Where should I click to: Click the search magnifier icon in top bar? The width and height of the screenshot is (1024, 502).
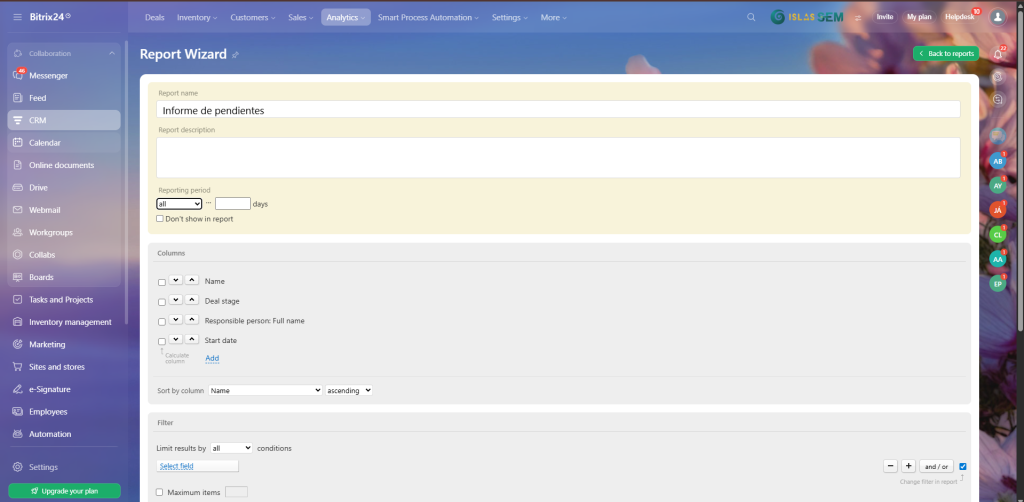pos(752,17)
